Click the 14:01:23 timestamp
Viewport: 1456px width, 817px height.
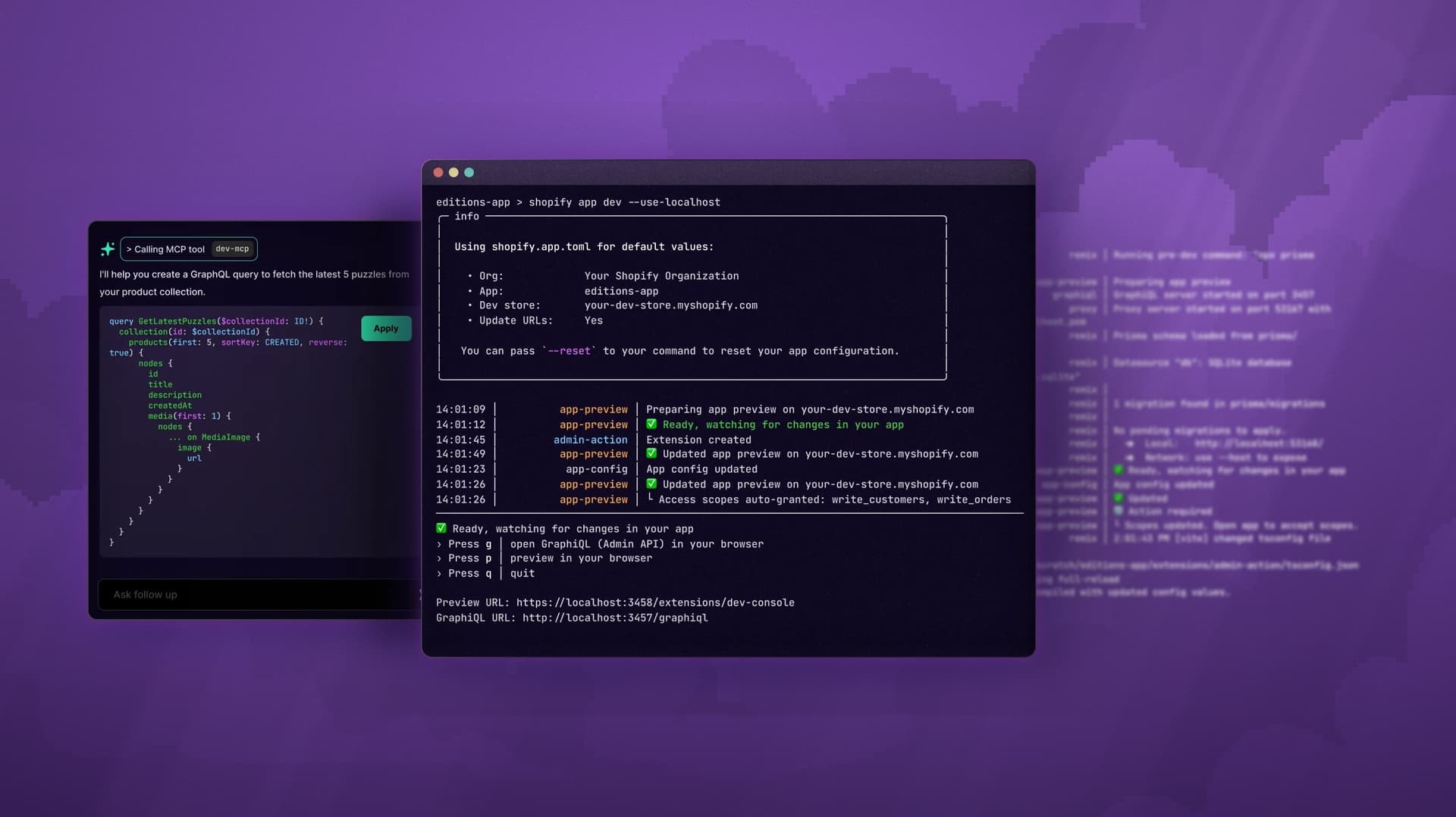[460, 469]
